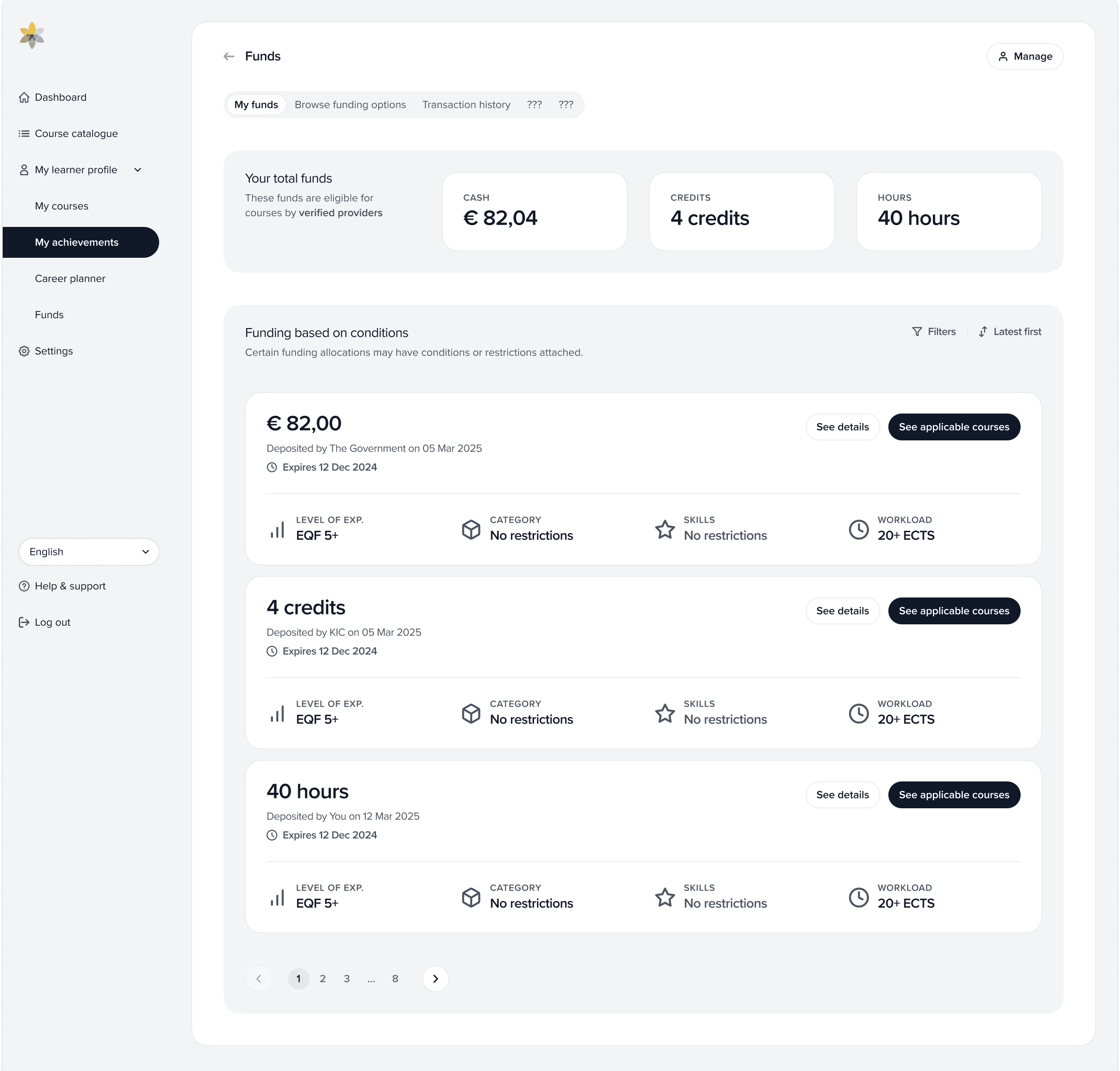1120x1071 pixels.
Task: Select My achievements in the sidebar
Action: (77, 242)
